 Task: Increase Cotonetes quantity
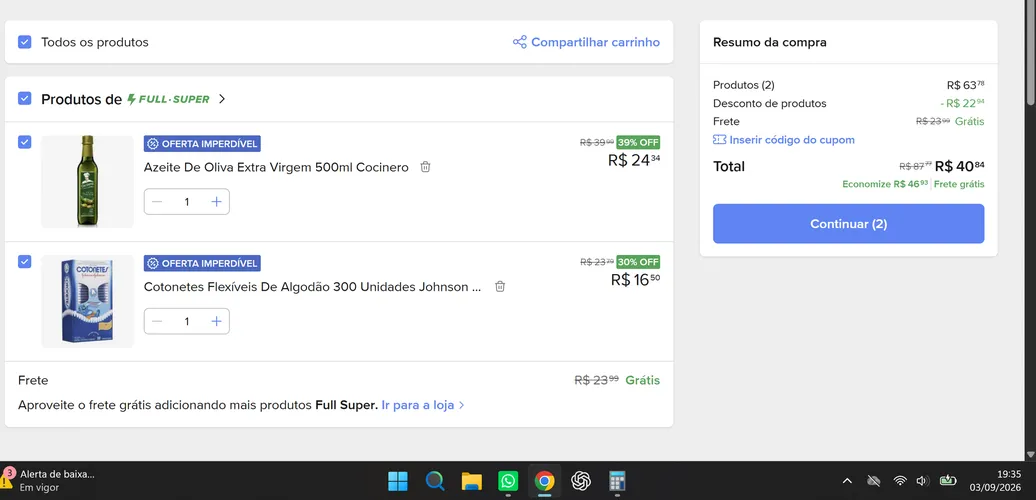point(216,321)
